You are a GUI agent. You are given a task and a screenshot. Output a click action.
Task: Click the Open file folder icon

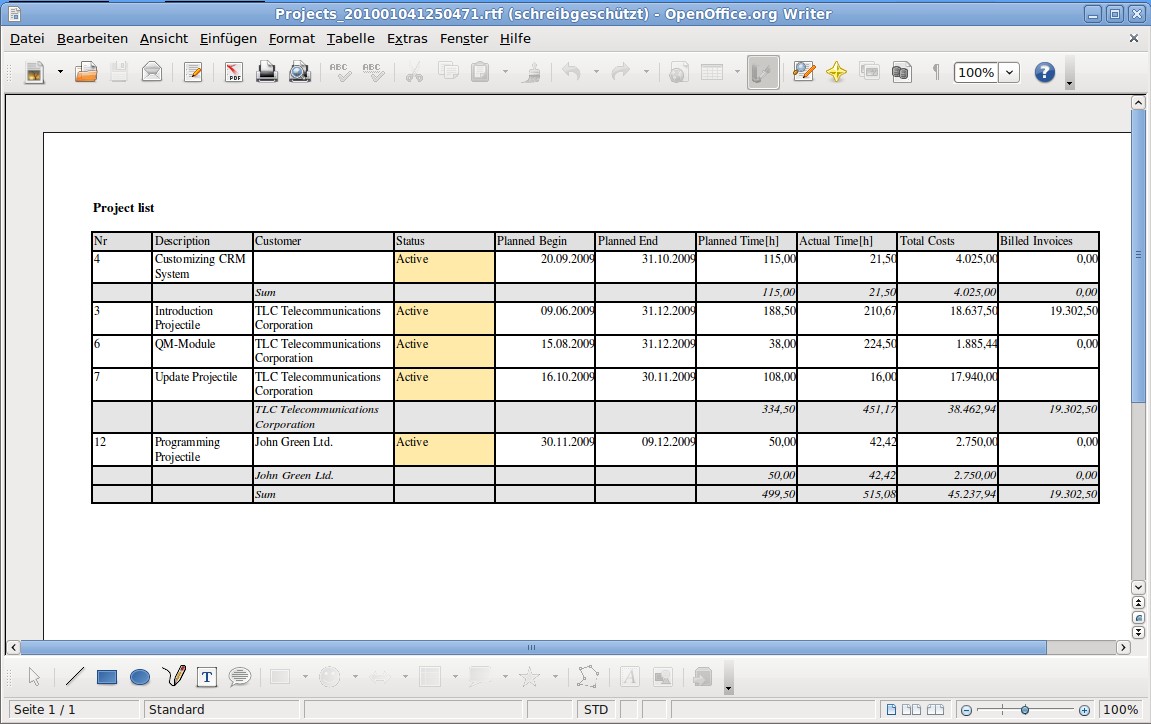click(86, 72)
